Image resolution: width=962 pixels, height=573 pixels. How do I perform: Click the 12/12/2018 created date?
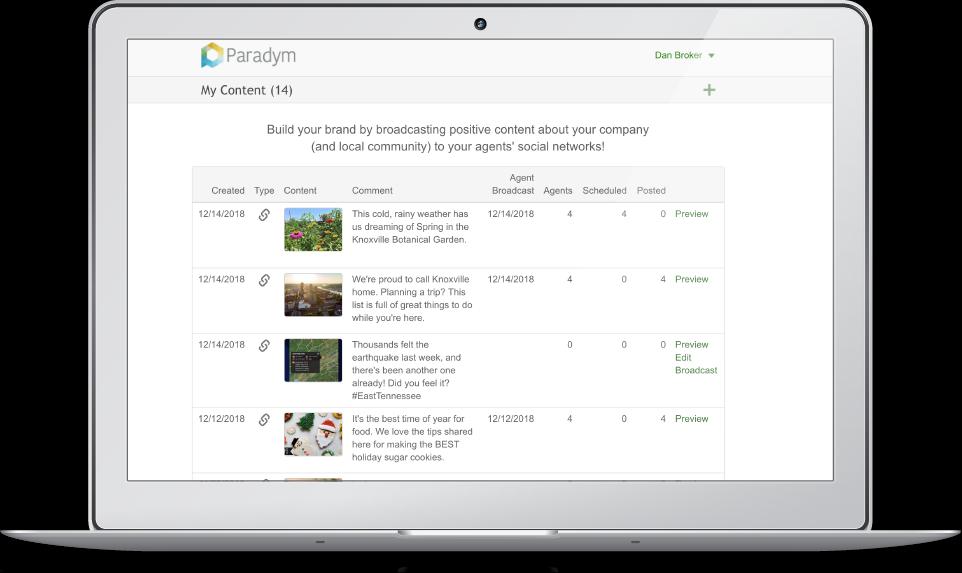click(x=221, y=418)
